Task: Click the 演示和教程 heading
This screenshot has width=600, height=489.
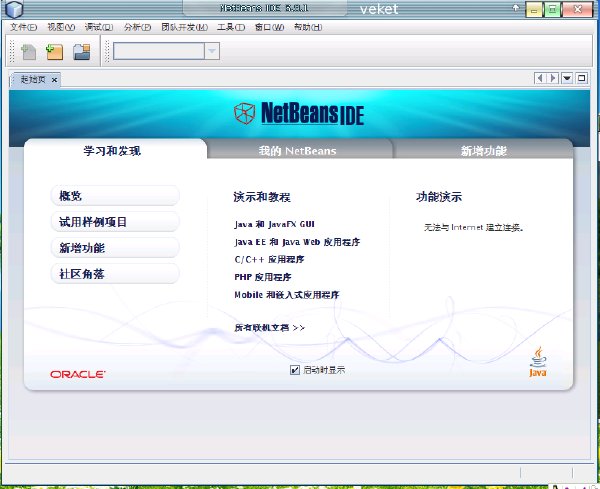Action: coord(262,197)
